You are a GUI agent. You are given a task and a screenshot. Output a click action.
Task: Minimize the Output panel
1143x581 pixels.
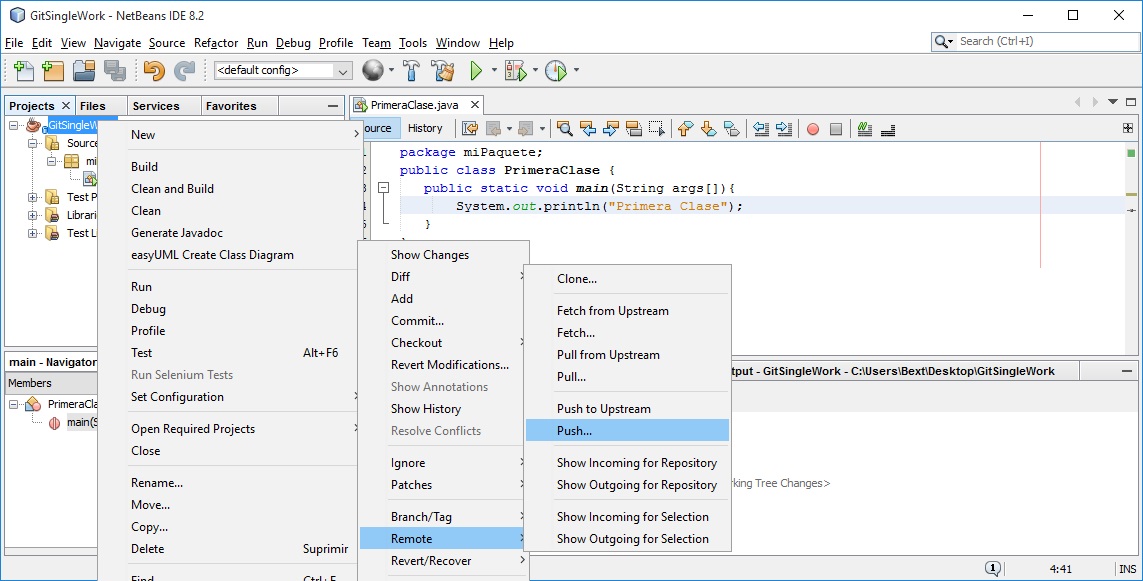pyautogui.click(x=1126, y=371)
